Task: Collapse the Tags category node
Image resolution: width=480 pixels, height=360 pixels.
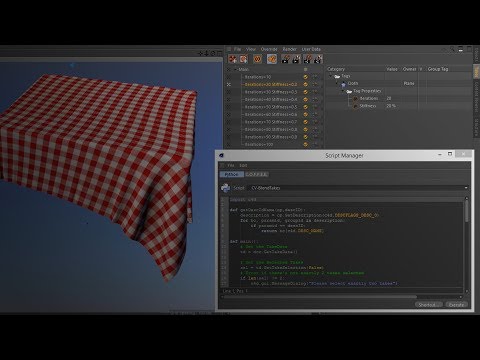Action: (331, 76)
